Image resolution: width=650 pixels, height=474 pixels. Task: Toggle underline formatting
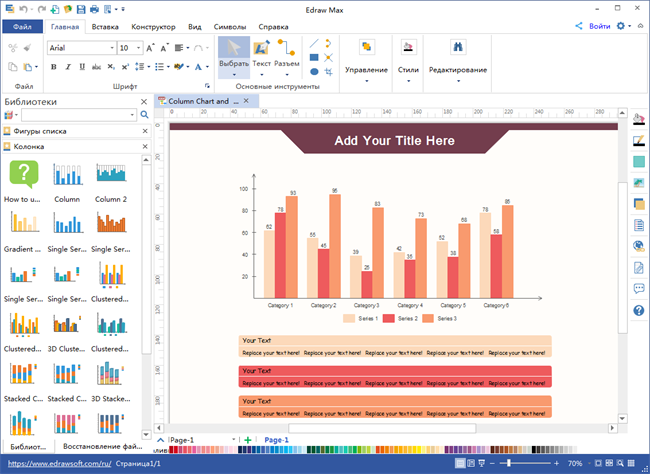[x=82, y=67]
